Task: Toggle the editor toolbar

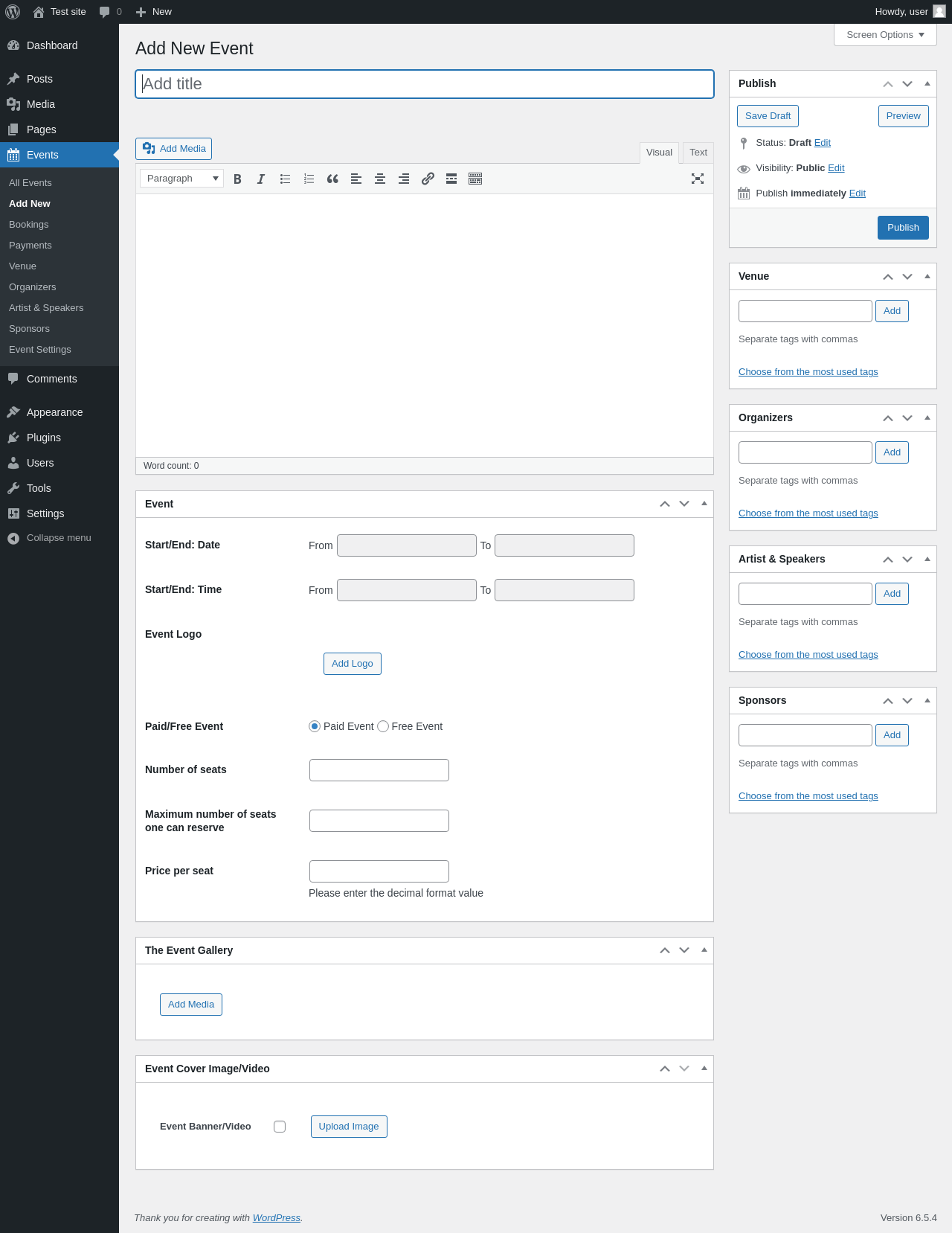Action: tap(475, 179)
